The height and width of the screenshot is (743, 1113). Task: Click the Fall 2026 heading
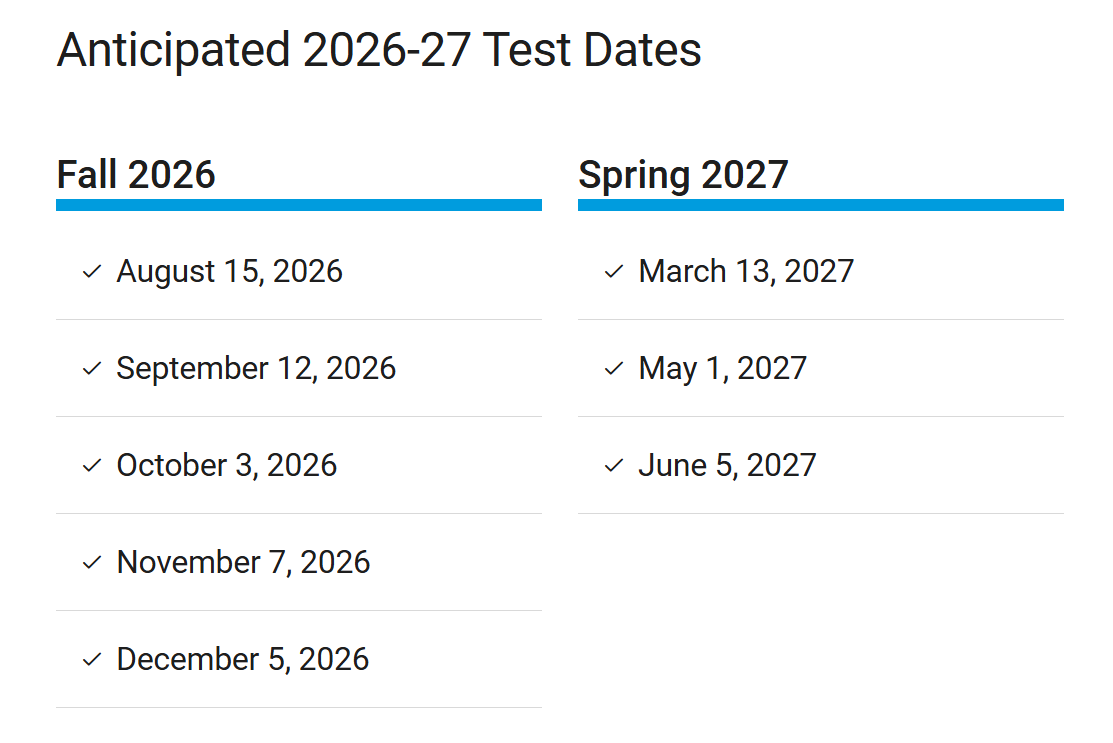click(136, 175)
